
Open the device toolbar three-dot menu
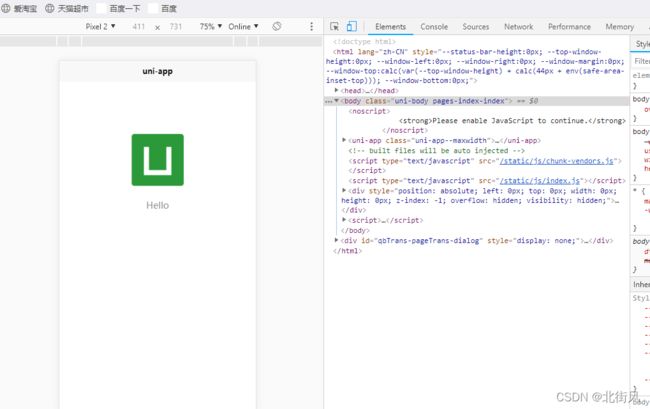coord(311,27)
